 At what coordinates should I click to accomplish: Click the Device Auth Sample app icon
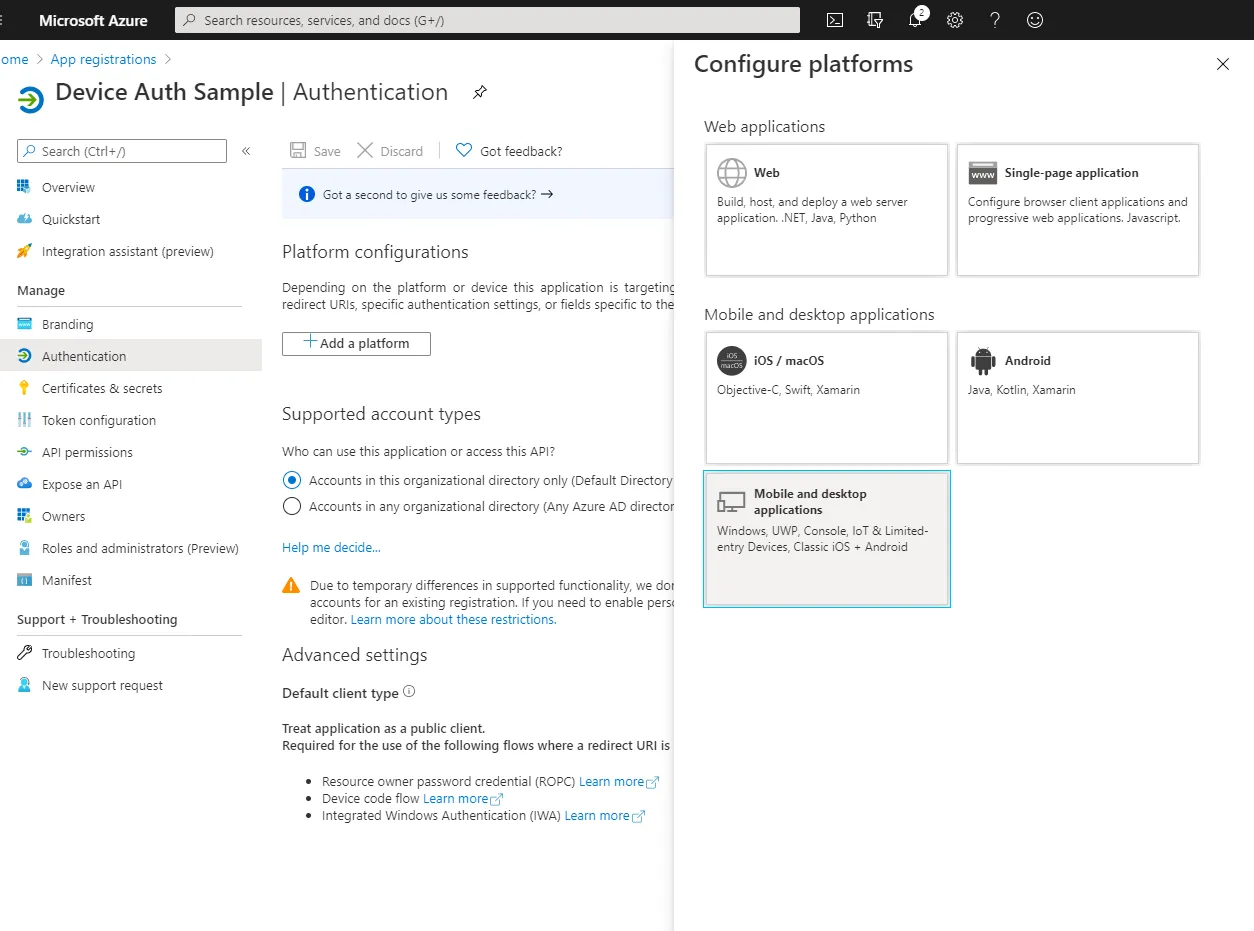click(x=31, y=99)
